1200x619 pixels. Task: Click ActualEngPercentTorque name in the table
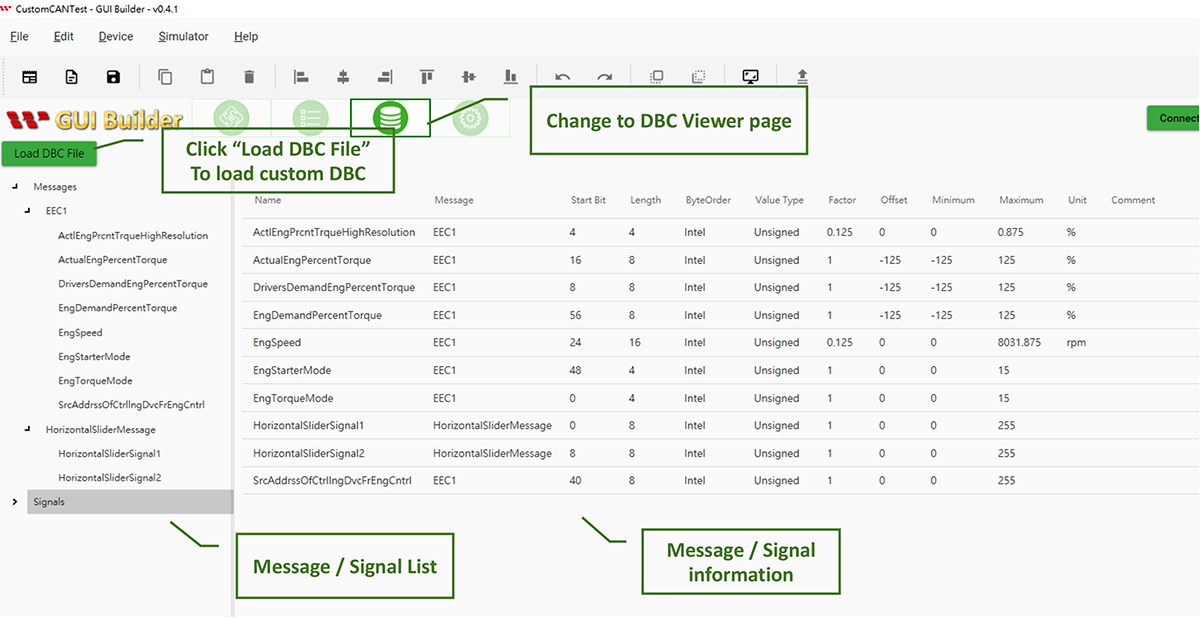313,260
